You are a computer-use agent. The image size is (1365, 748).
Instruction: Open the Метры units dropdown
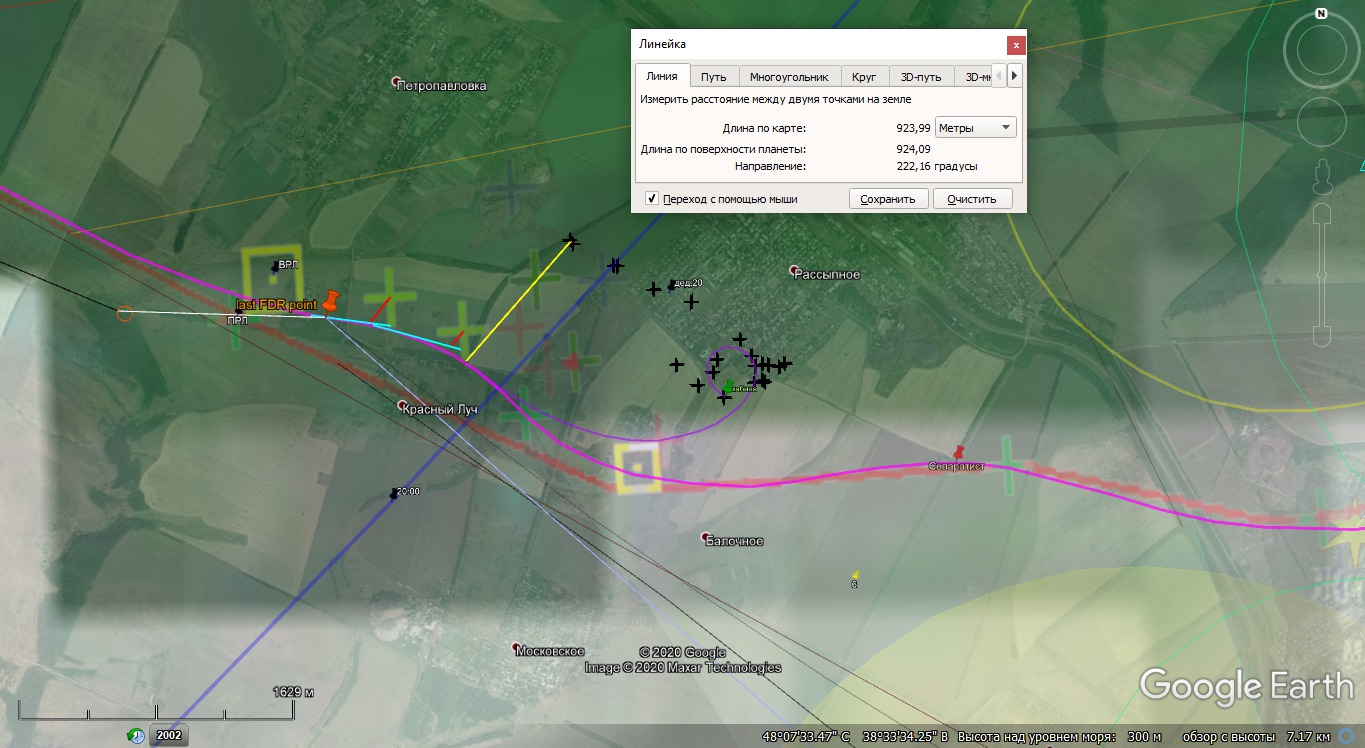tap(975, 128)
